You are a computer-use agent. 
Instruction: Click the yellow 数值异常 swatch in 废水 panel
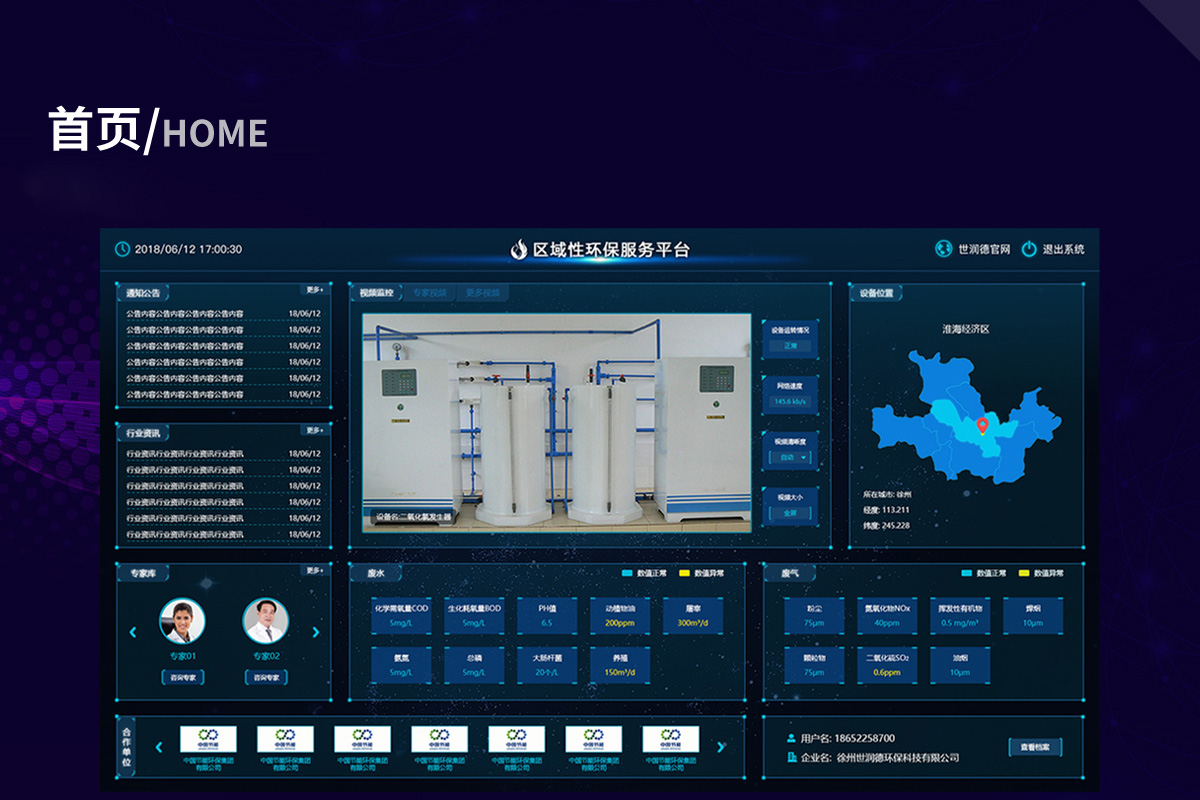(x=685, y=573)
